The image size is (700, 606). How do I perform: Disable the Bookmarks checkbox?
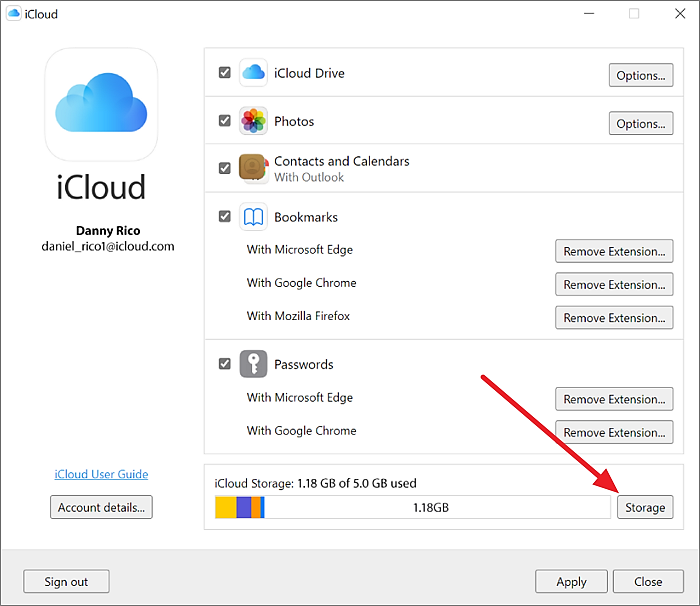coord(225,217)
